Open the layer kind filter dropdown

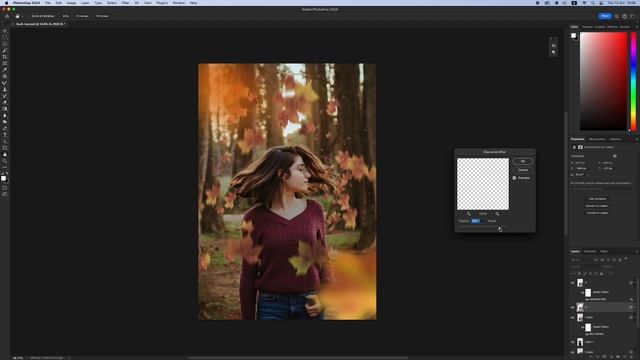point(581,260)
